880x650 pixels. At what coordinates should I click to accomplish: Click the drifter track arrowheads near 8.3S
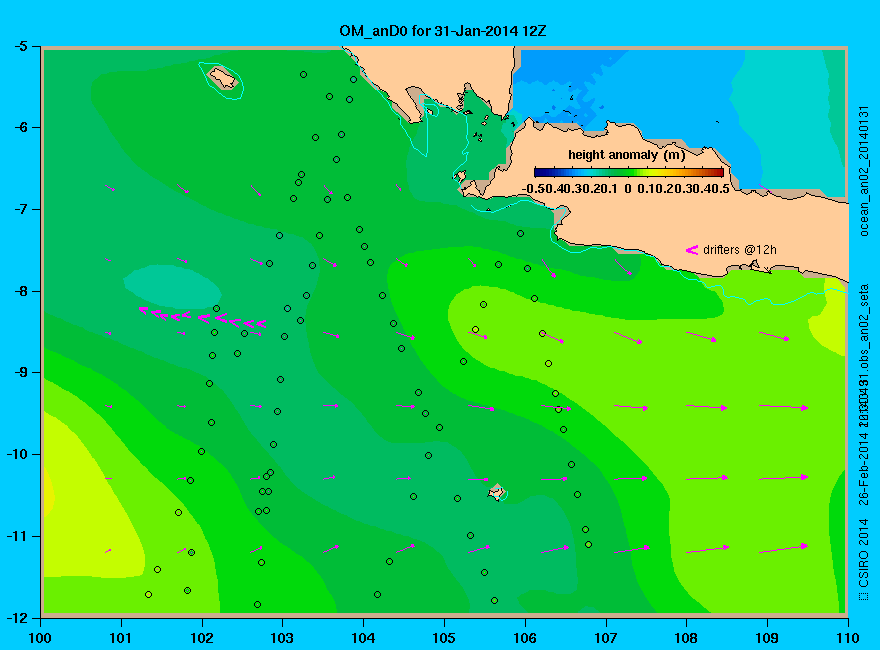tap(202, 317)
